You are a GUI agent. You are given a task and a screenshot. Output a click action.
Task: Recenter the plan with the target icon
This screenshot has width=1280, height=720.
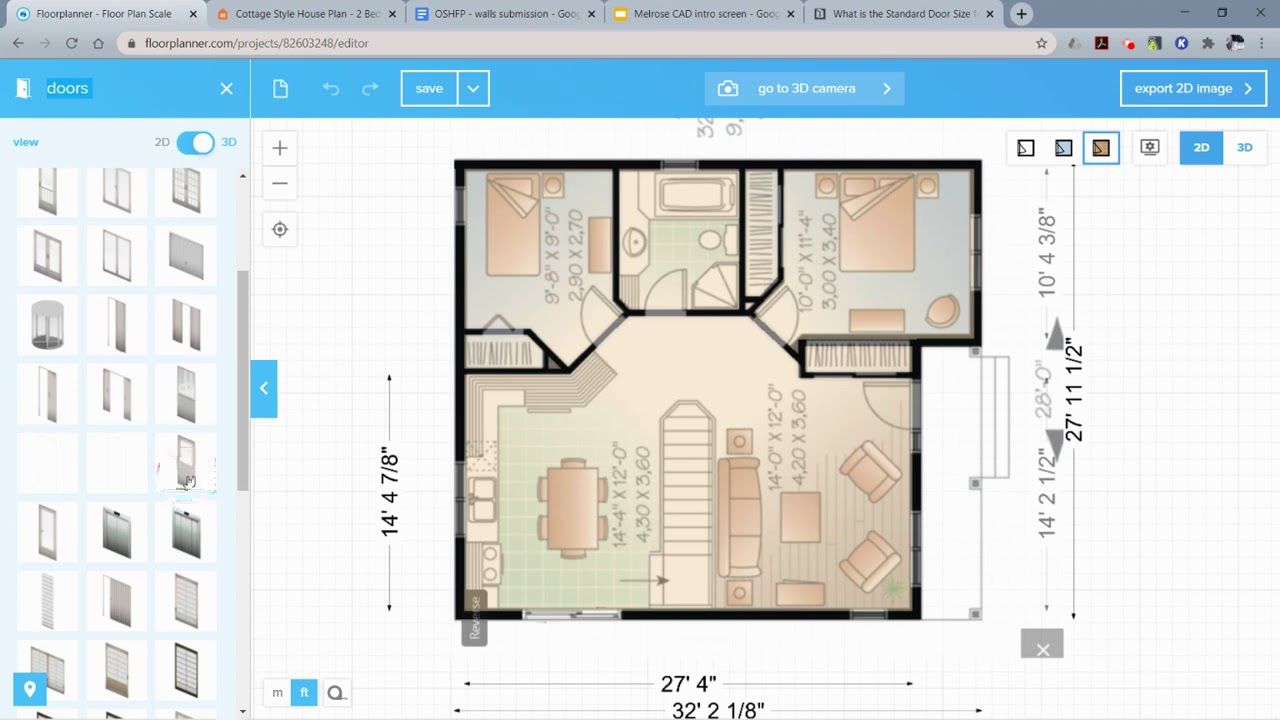click(x=280, y=229)
